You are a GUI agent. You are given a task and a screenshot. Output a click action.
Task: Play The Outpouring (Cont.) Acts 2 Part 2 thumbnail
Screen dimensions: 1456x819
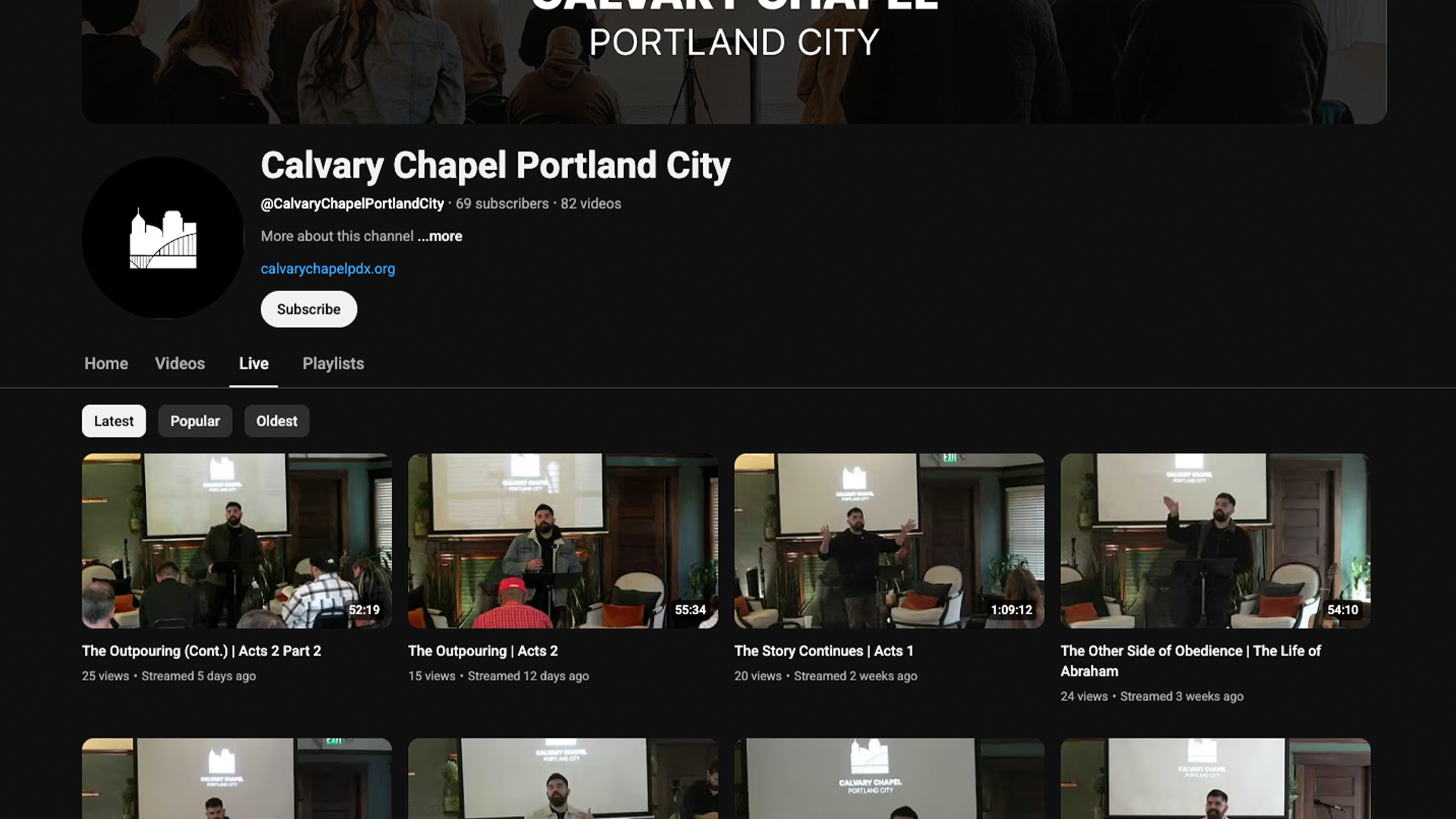[x=237, y=540]
